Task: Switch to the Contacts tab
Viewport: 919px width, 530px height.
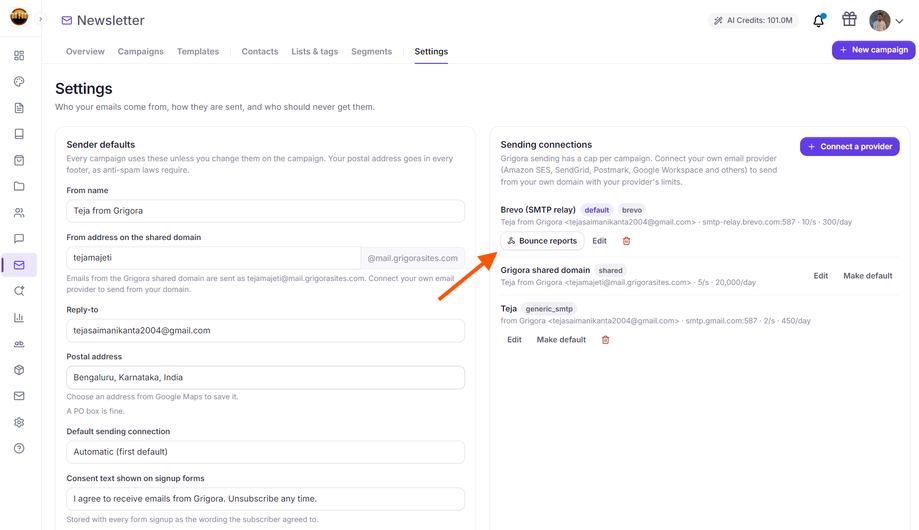Action: pyautogui.click(x=260, y=52)
